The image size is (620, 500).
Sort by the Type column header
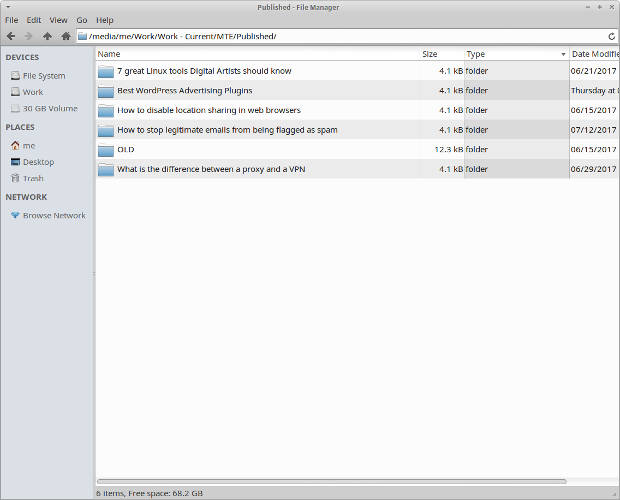click(x=516, y=54)
